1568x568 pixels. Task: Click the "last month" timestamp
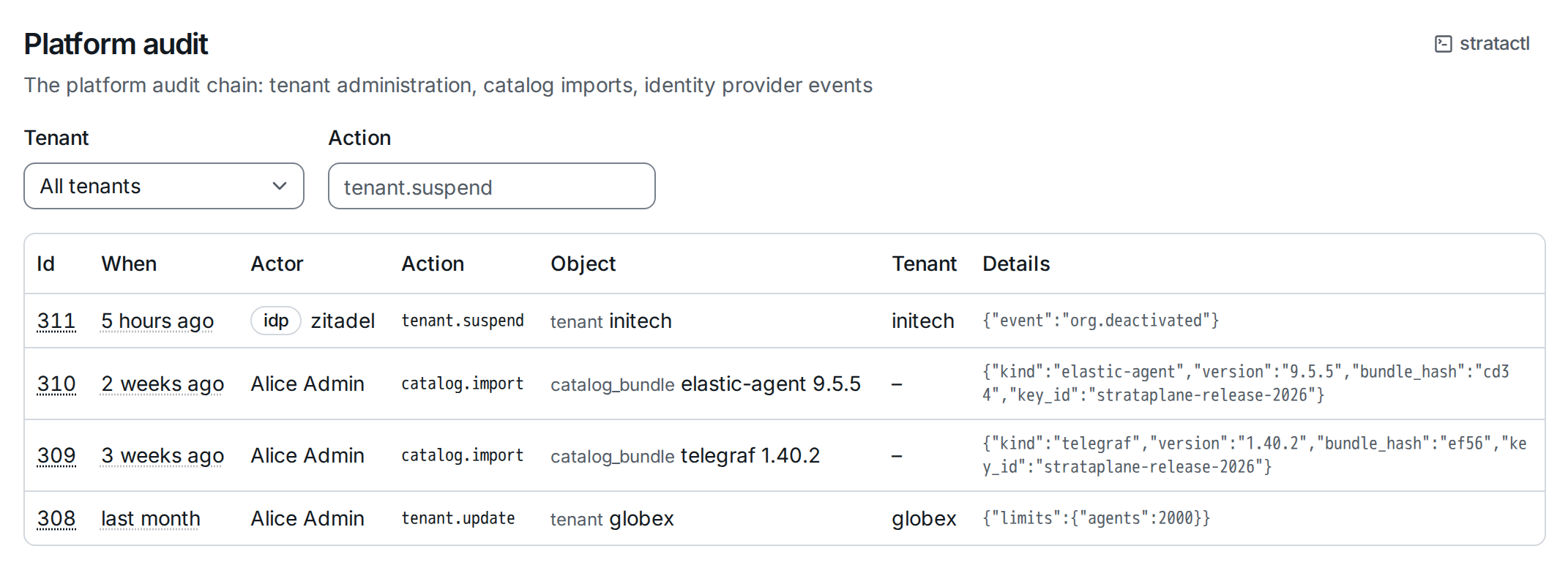(151, 518)
